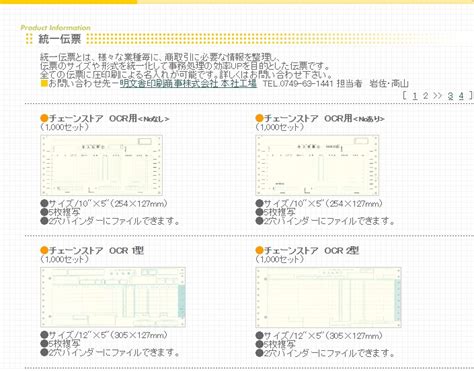Open the OCR用 Noなし form thumbnail
This screenshot has height=371, width=474.
pyautogui.click(x=101, y=165)
